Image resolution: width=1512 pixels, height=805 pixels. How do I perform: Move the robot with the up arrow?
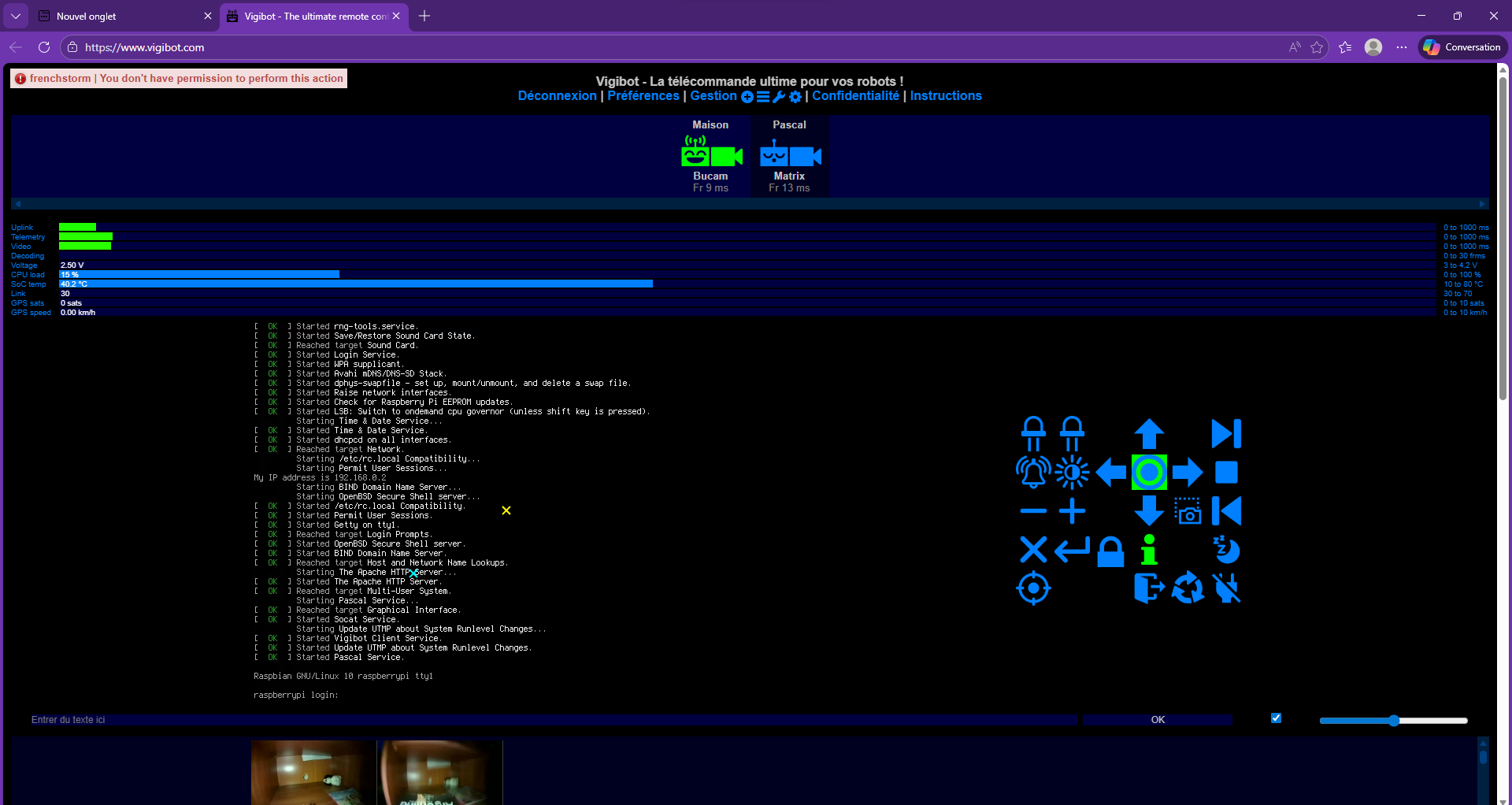1149,434
